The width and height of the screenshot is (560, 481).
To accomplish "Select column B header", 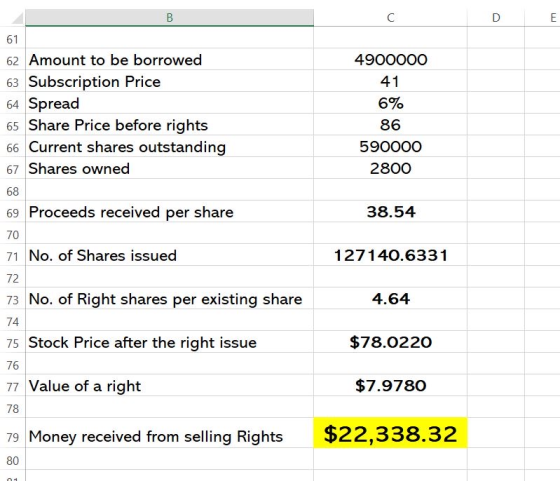I will click(x=170, y=17).
